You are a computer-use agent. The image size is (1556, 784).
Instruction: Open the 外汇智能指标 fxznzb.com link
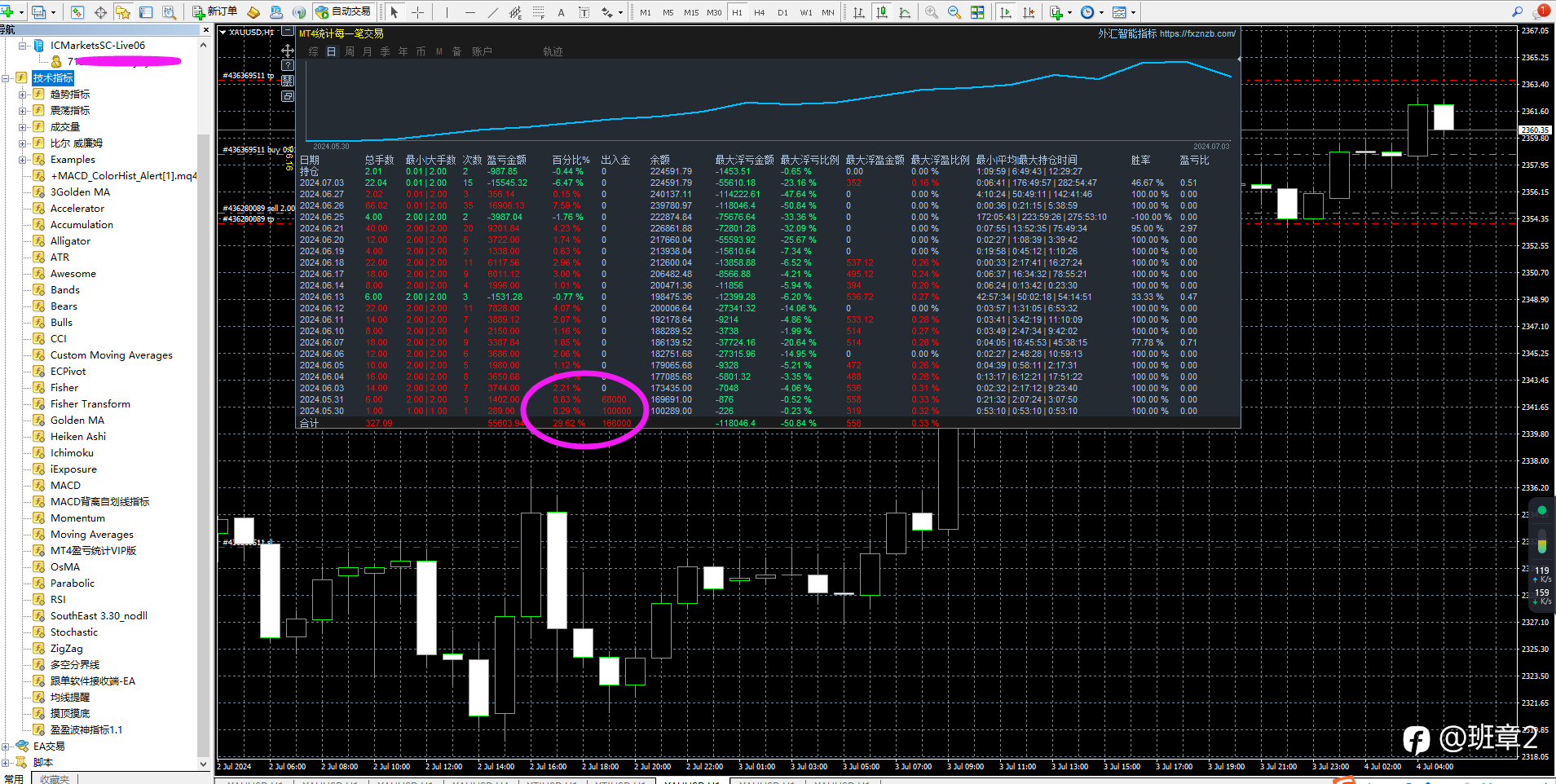coord(1166,33)
